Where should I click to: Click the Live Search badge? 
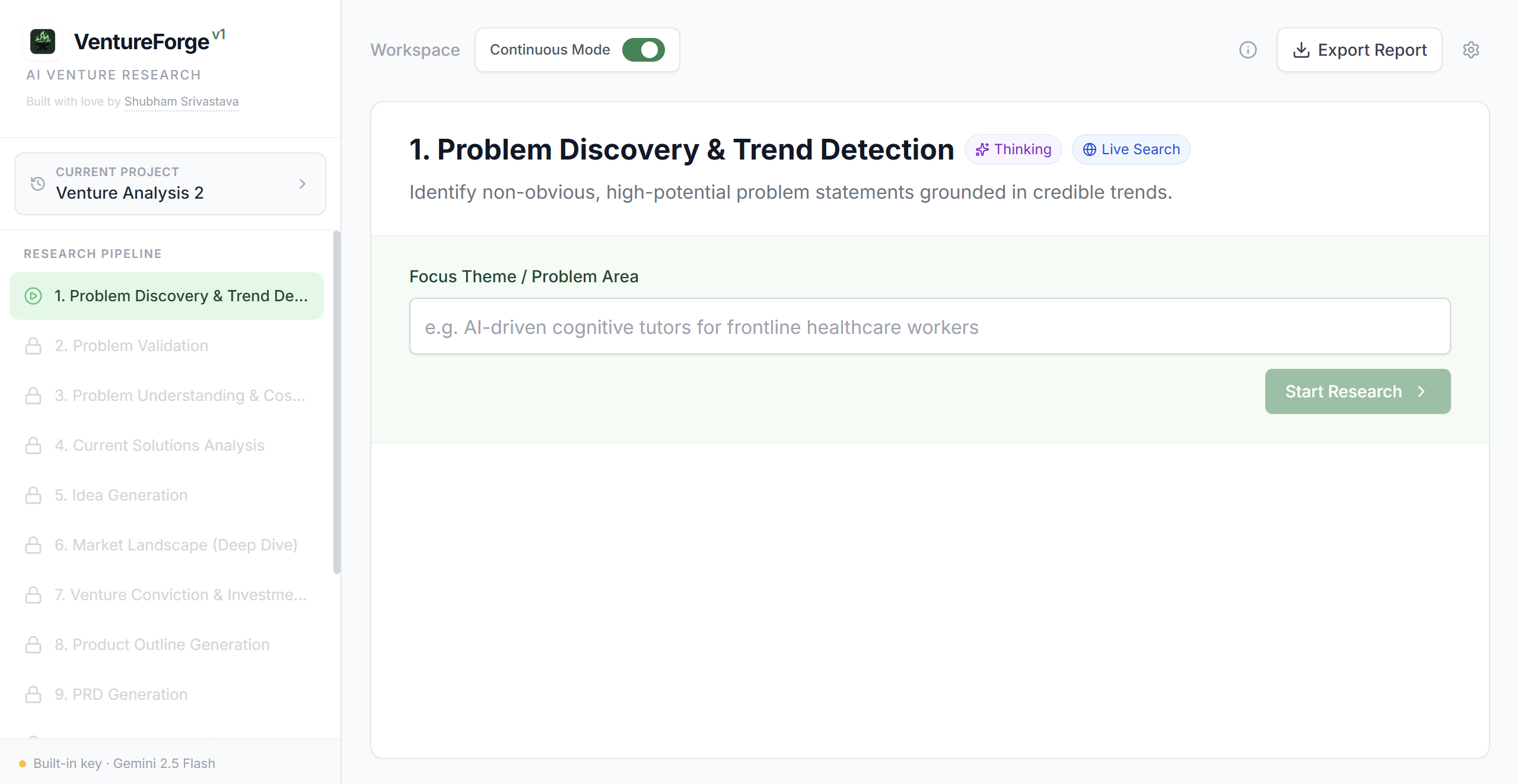(x=1131, y=149)
